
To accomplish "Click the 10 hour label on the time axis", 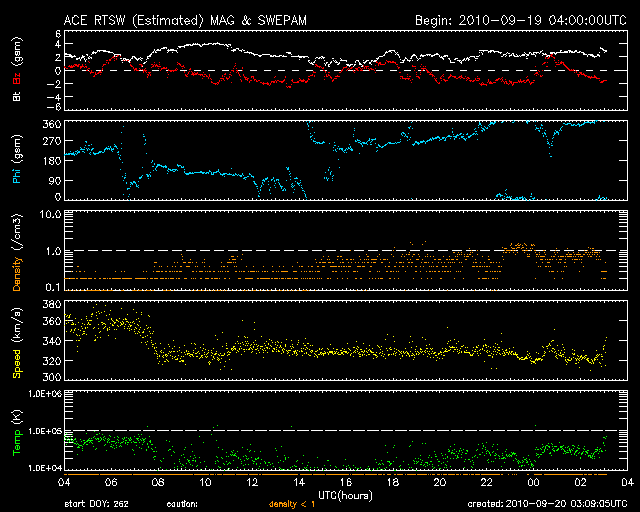I will [x=205, y=483].
